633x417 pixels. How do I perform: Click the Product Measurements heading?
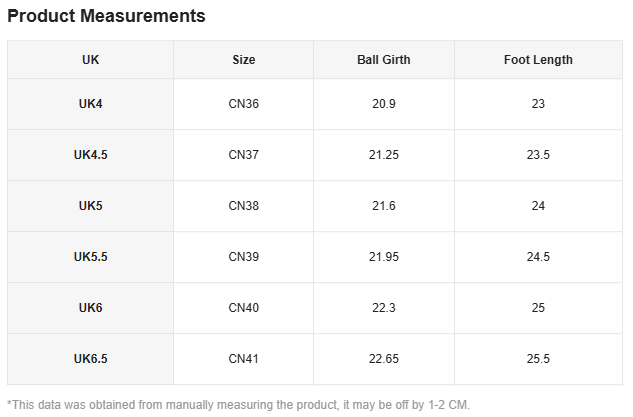[107, 16]
